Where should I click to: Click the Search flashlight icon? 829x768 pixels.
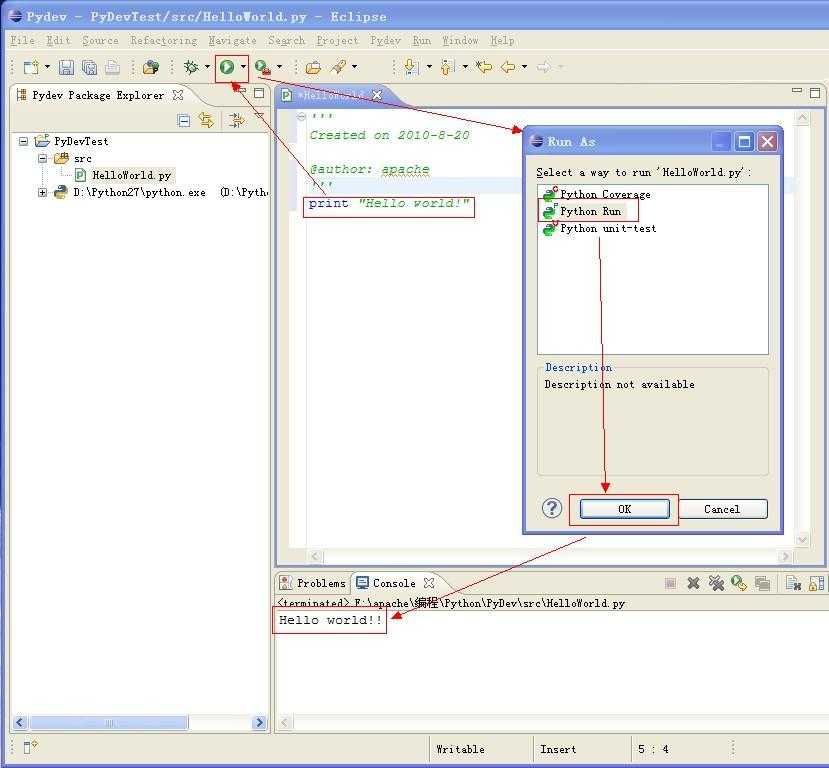point(338,67)
